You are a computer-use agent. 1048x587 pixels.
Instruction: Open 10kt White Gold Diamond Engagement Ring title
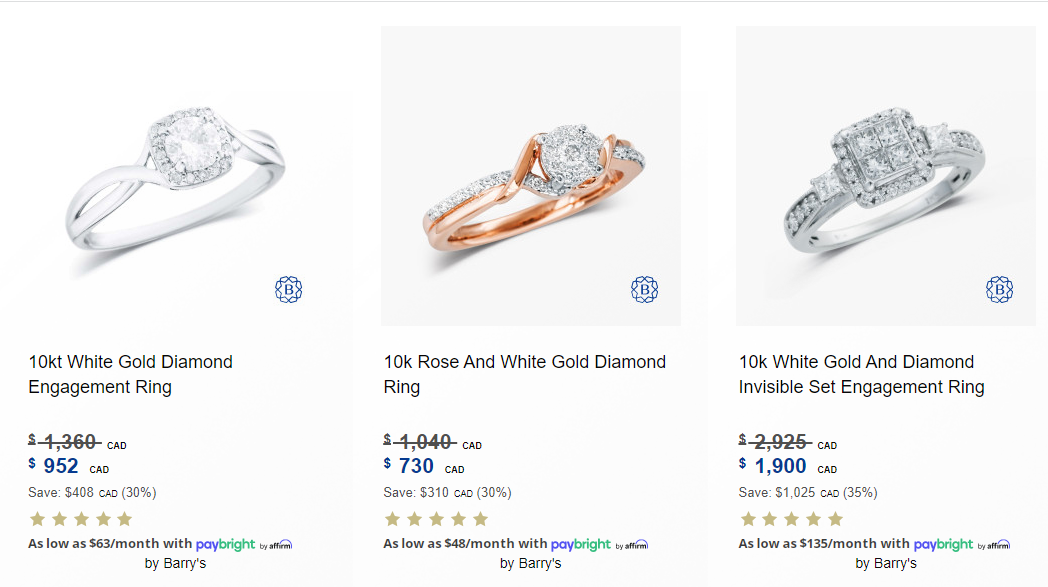click(130, 374)
